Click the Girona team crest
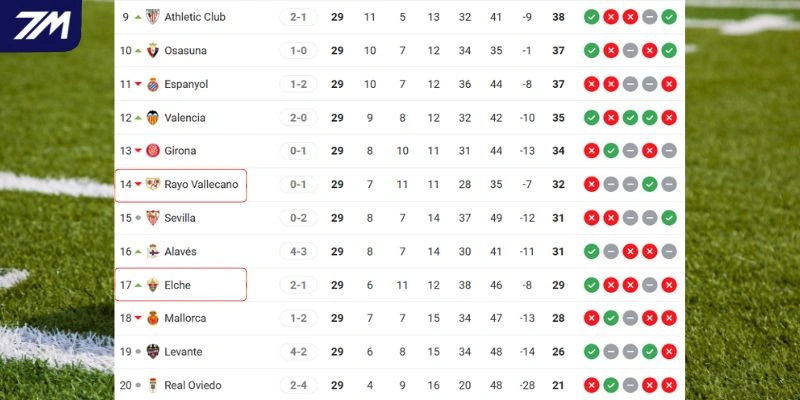 153,151
